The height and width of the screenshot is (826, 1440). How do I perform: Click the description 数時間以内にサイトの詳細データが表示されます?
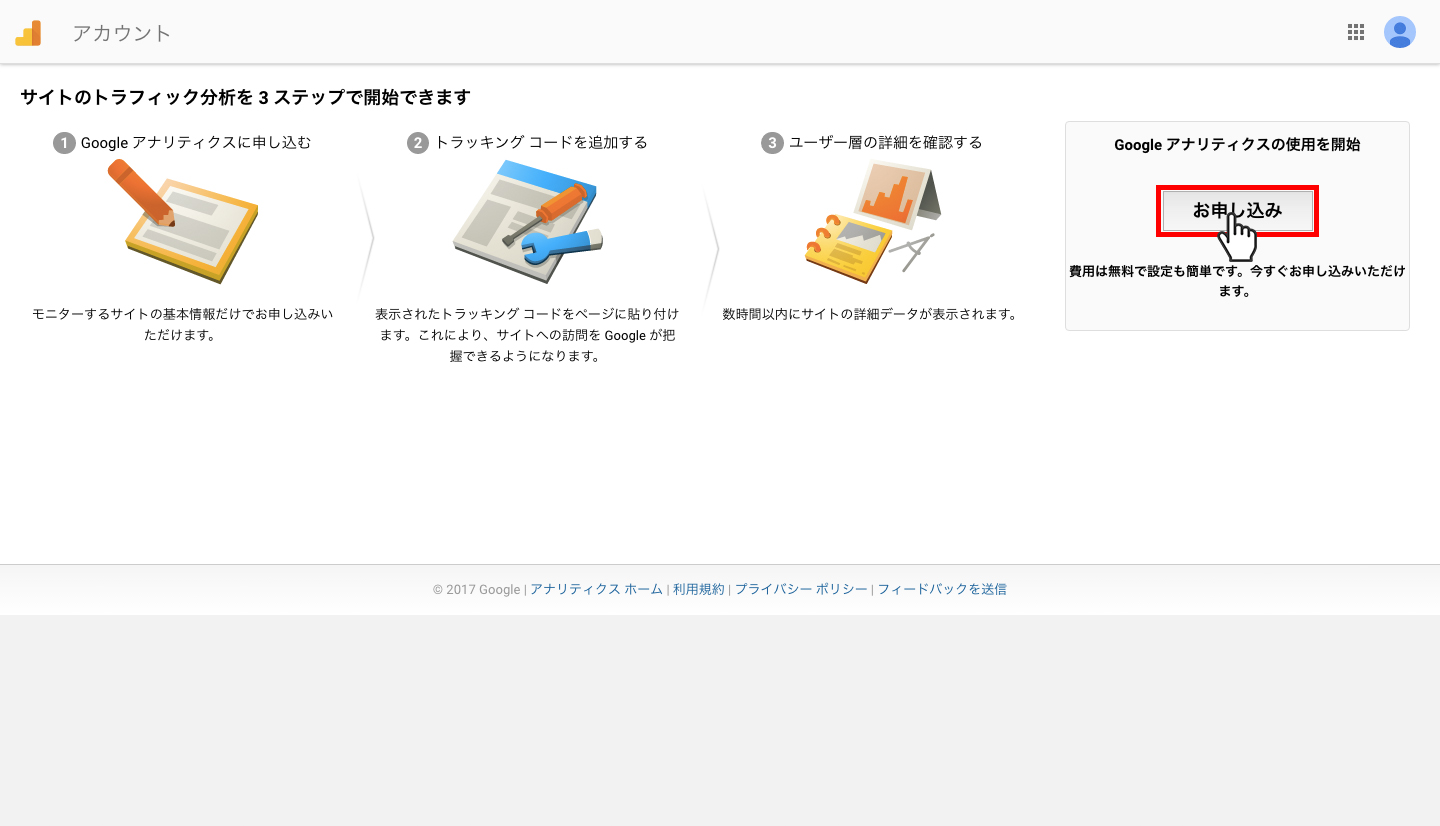870,314
